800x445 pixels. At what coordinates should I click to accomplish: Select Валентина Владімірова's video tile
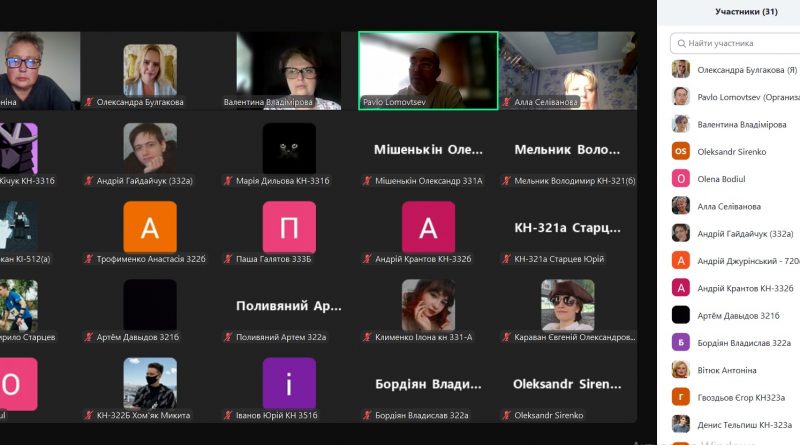pyautogui.click(x=289, y=69)
